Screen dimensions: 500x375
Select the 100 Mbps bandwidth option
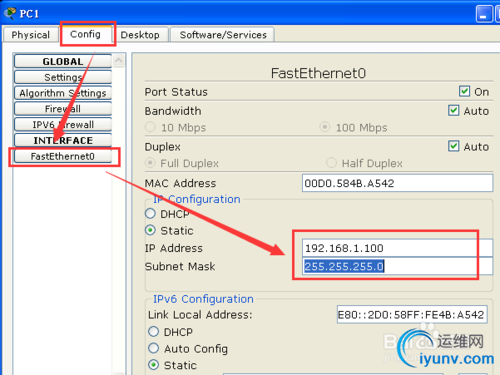[325, 127]
